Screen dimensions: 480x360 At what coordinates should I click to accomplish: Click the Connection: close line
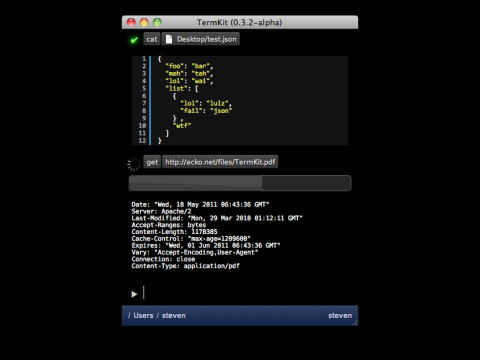163,259
